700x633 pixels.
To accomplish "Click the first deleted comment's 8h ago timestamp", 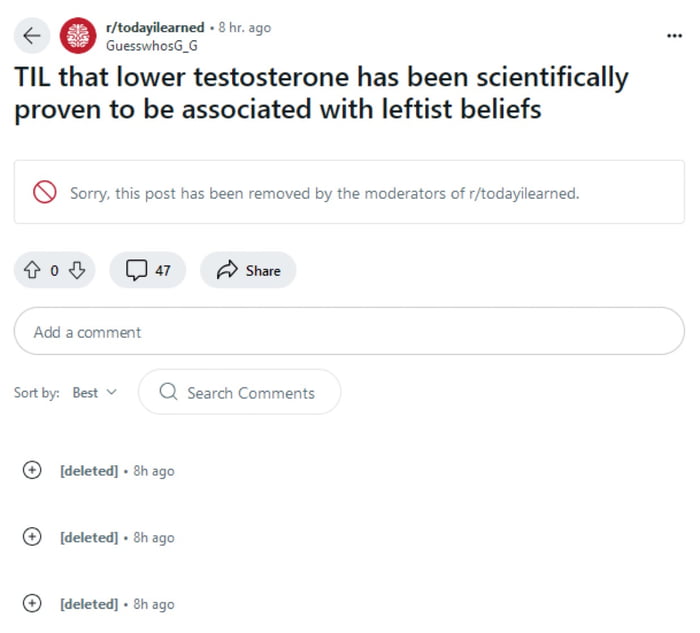I will (x=154, y=471).
